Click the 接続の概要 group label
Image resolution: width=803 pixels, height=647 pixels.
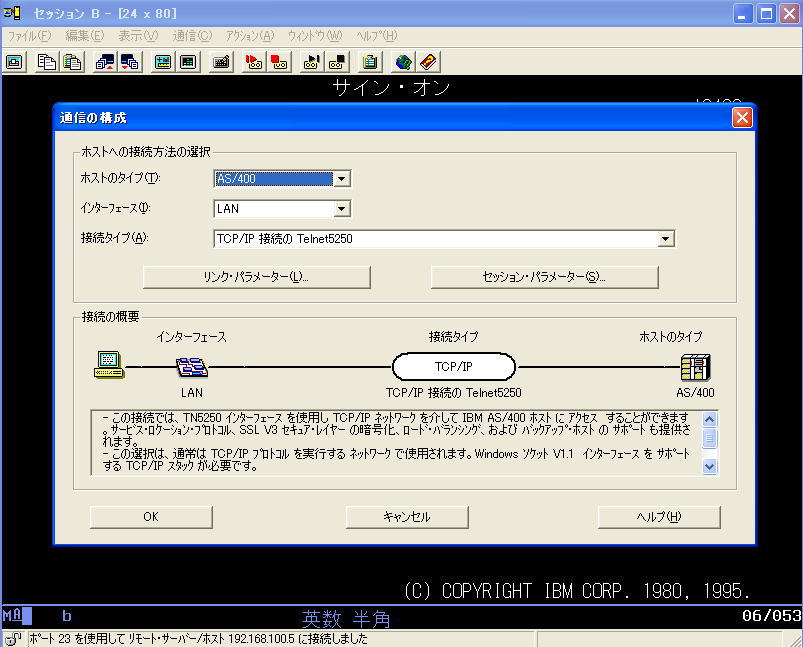click(x=110, y=317)
